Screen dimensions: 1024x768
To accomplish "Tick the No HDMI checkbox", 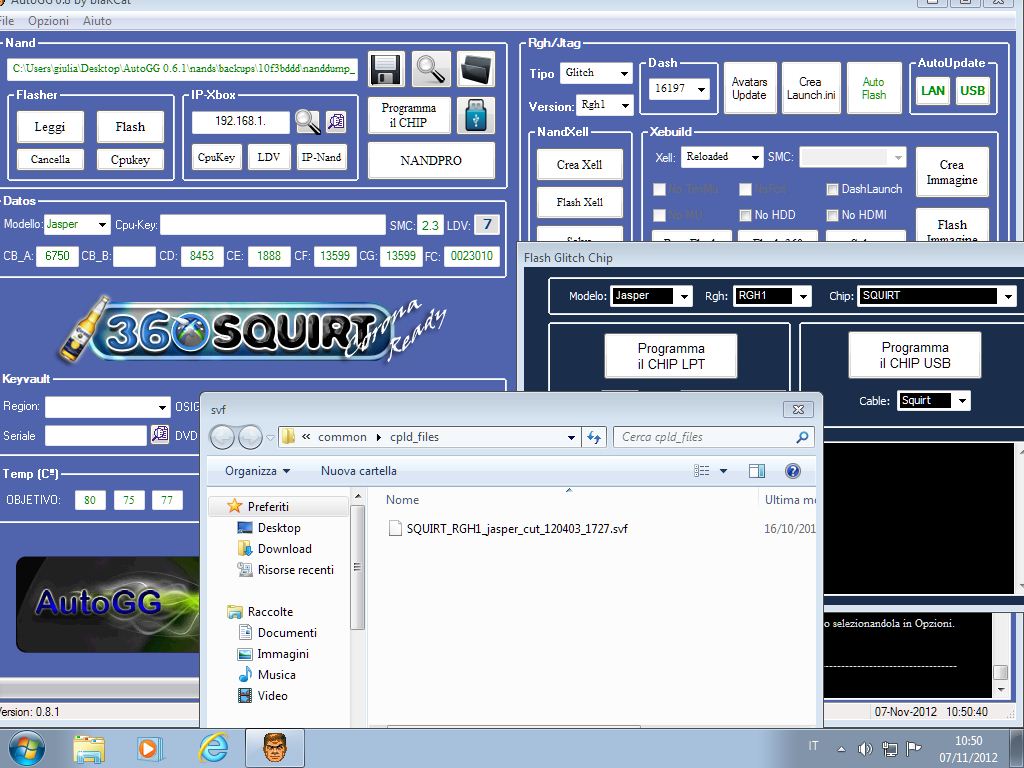I will coord(832,215).
